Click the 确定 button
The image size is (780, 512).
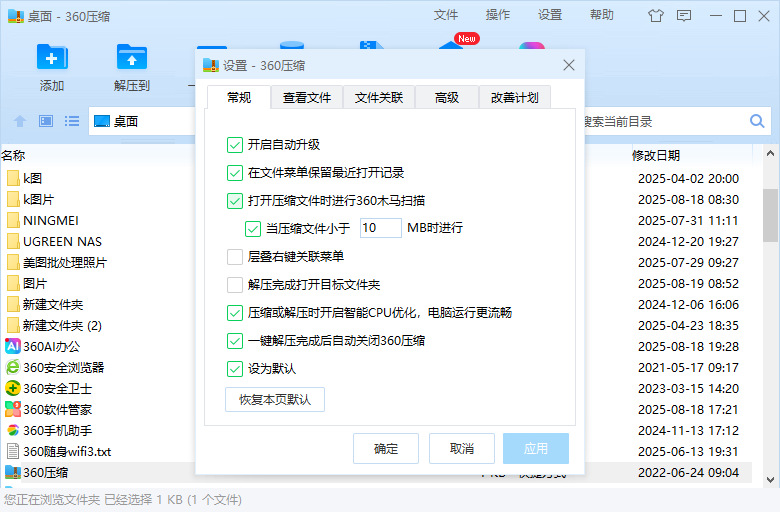[x=386, y=449]
